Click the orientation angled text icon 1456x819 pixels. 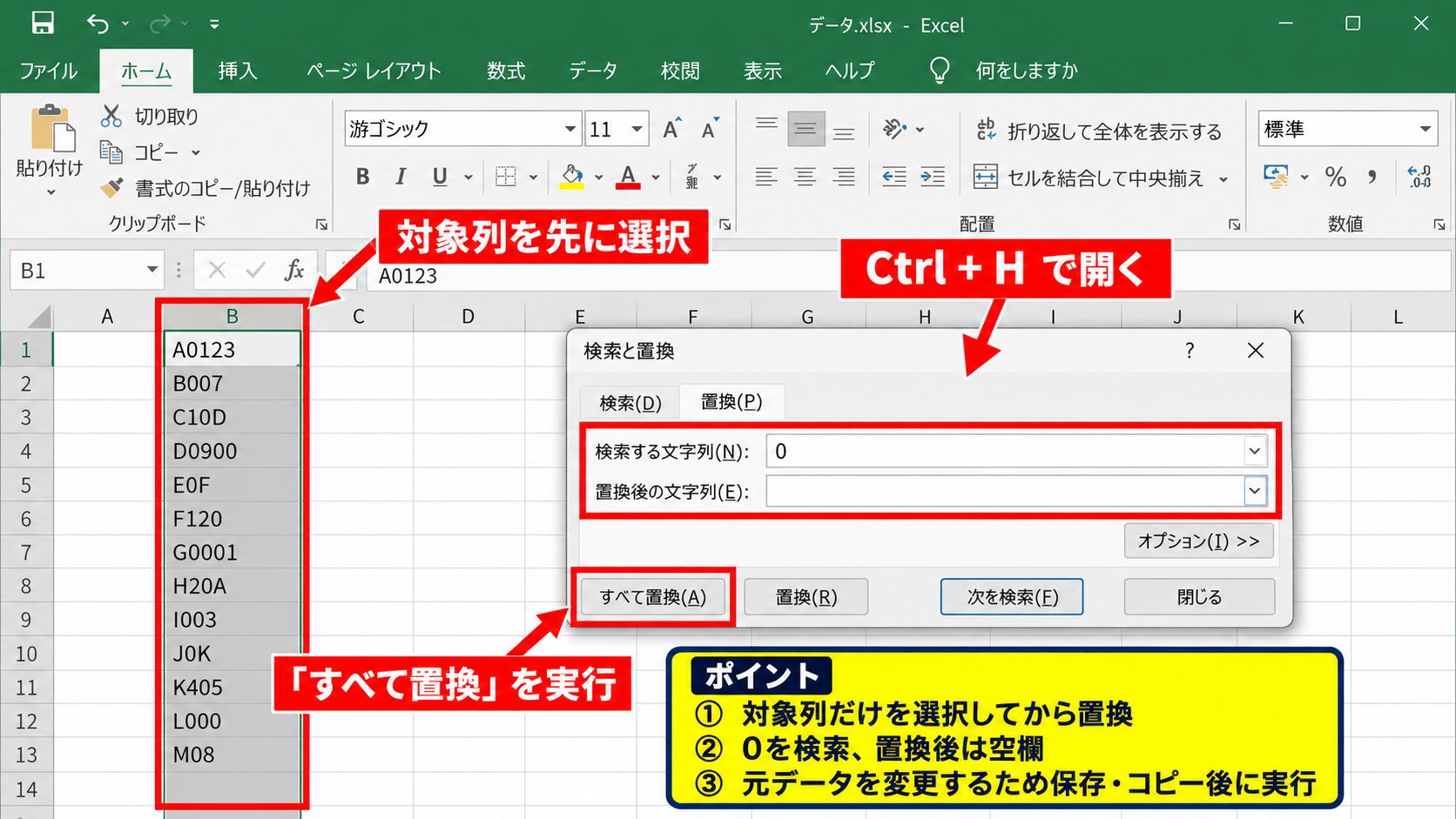point(894,130)
